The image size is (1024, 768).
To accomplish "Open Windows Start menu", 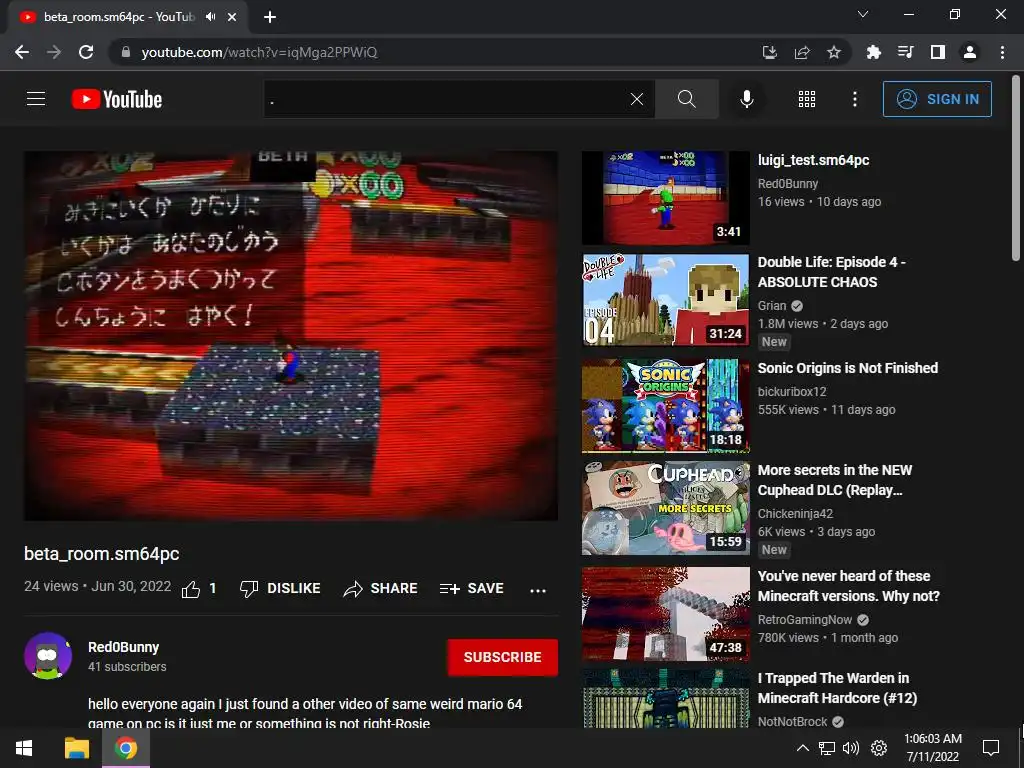I will point(24,748).
